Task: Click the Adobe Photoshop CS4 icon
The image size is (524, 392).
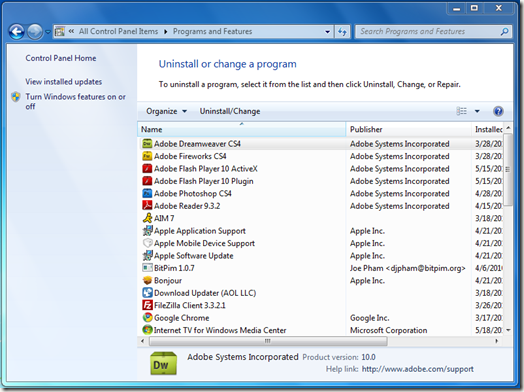Action: click(x=147, y=193)
